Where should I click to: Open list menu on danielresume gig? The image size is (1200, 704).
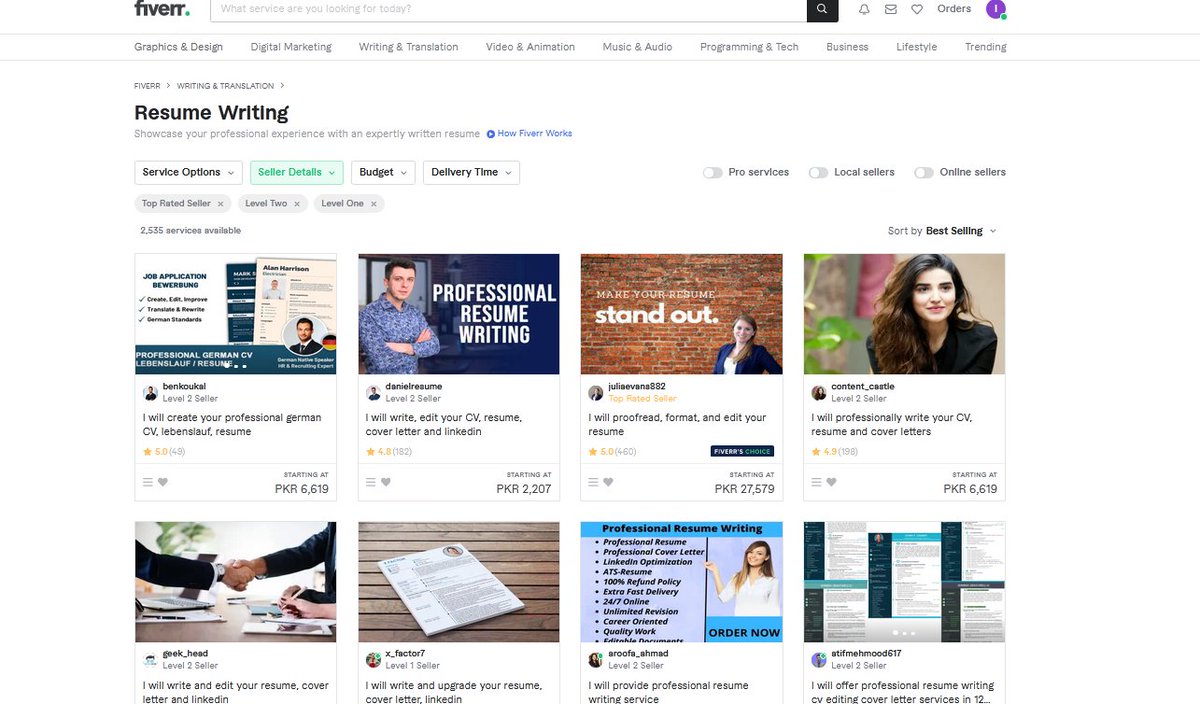coord(370,482)
